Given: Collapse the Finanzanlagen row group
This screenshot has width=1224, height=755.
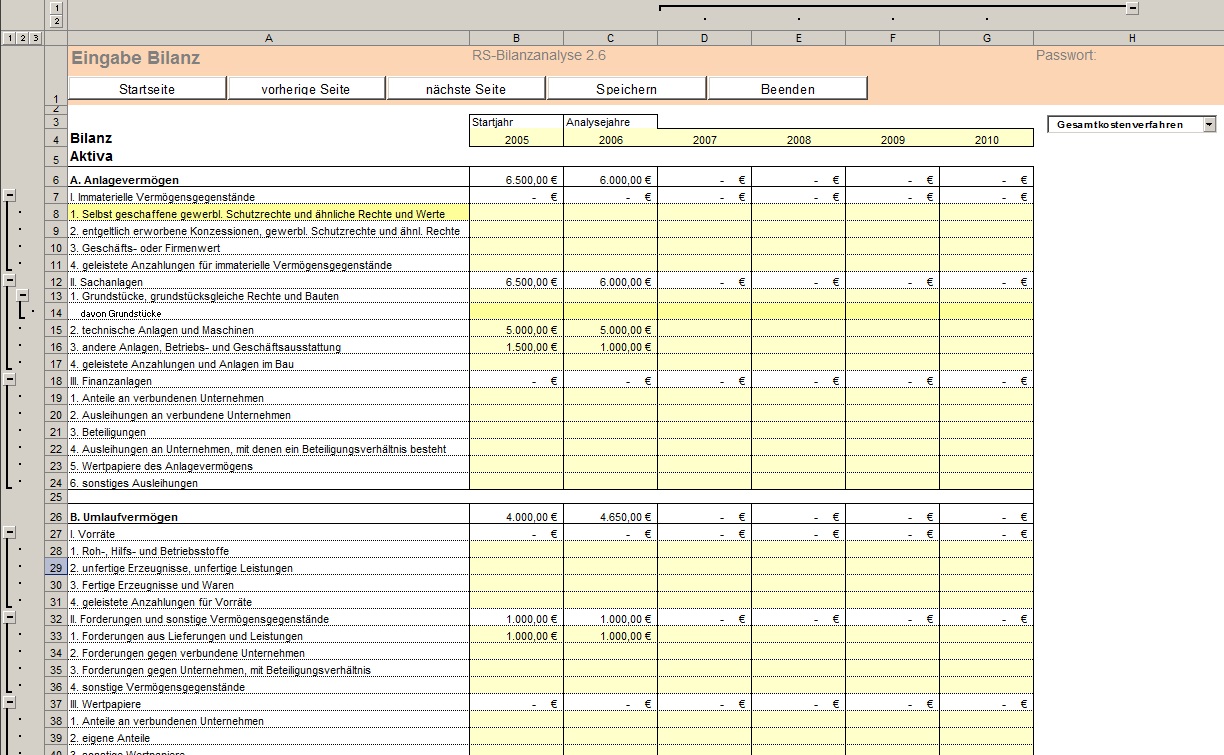Looking at the screenshot, I should coord(10,380).
